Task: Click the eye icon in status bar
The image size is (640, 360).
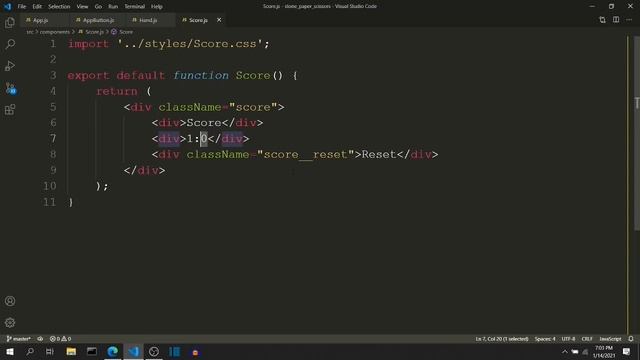Action: tap(40, 339)
